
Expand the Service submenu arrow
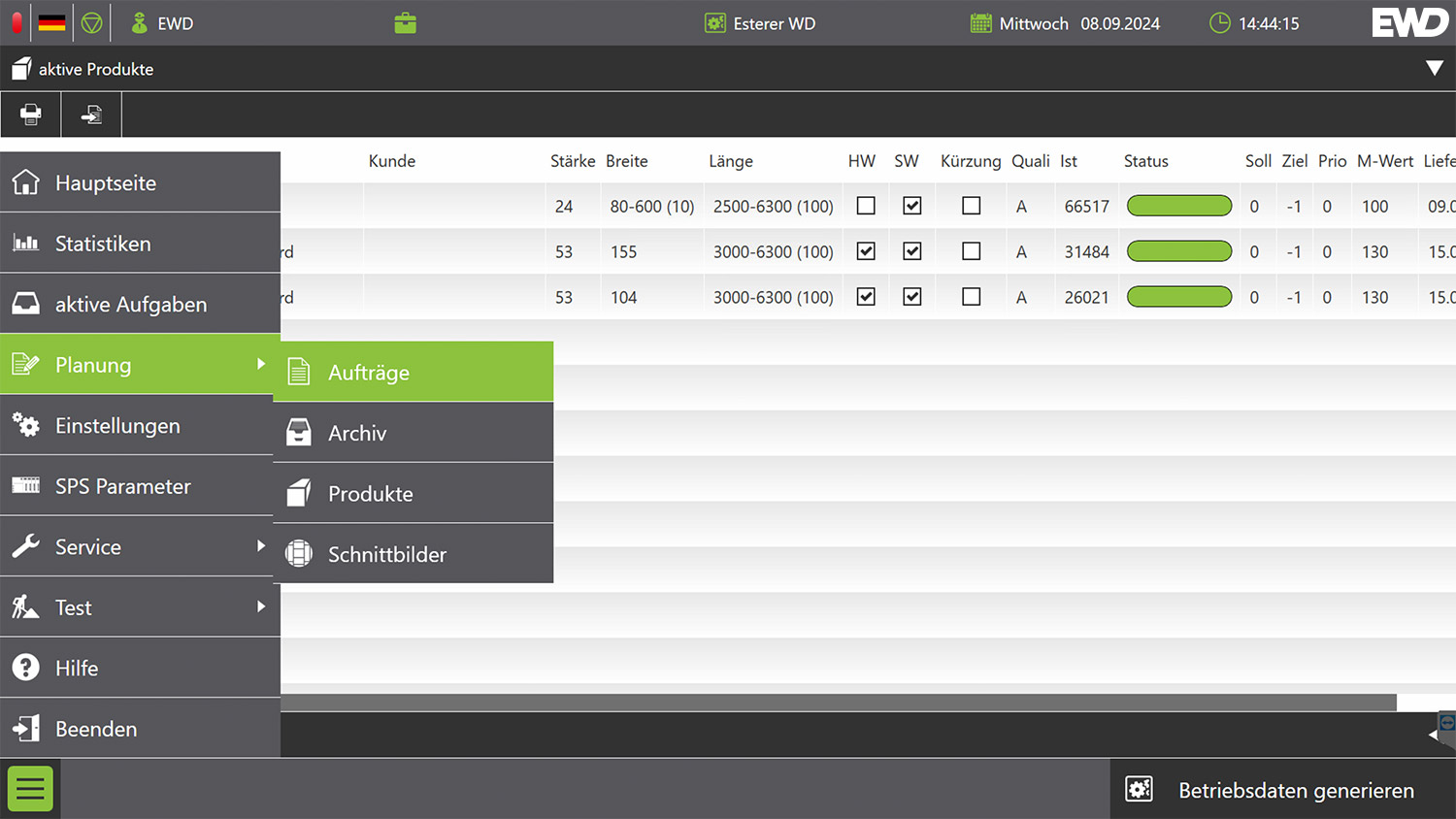pos(260,546)
